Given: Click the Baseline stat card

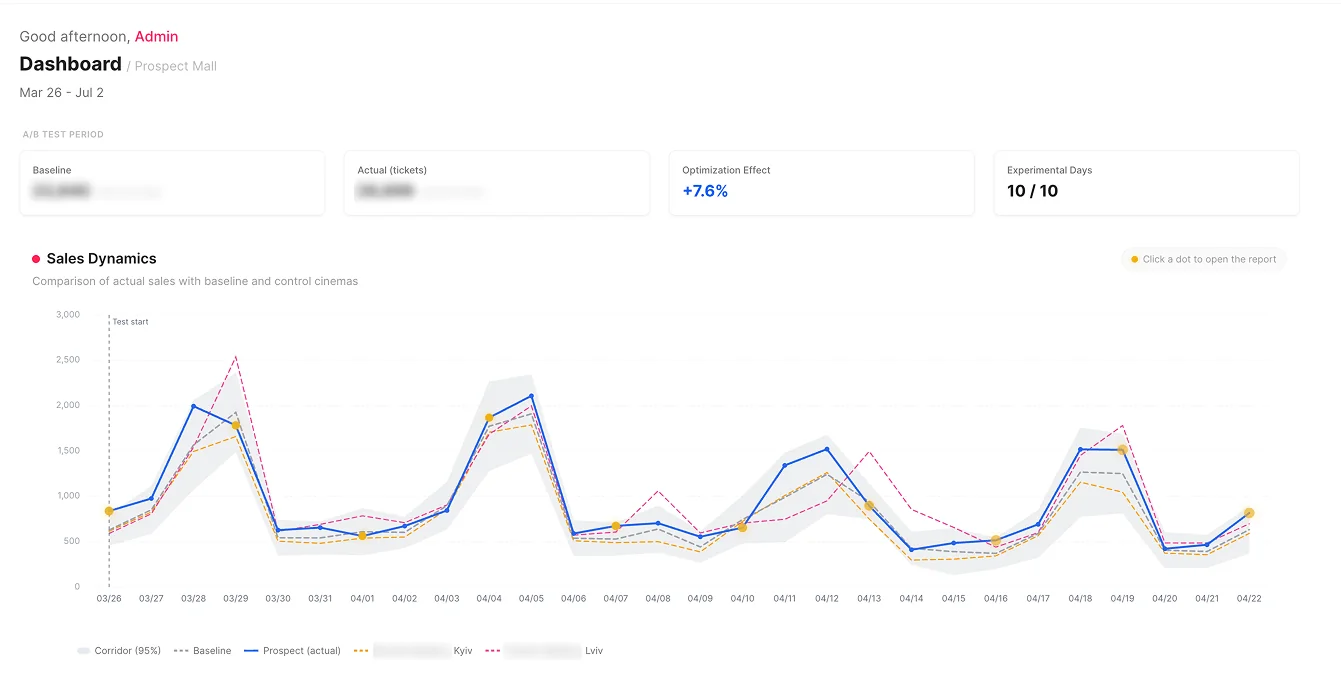Looking at the screenshot, I should pos(172,183).
